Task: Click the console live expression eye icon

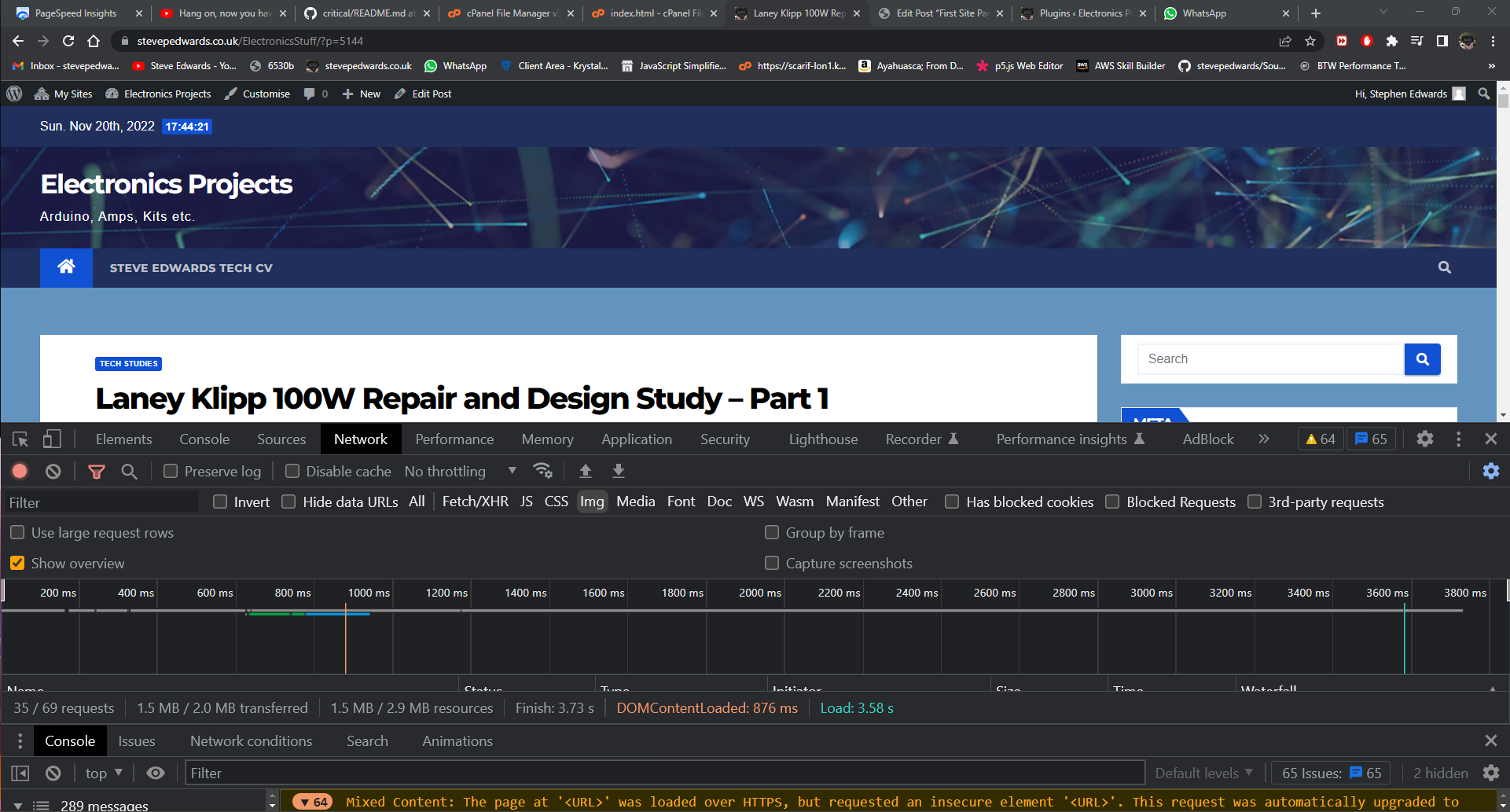Action: [156, 773]
